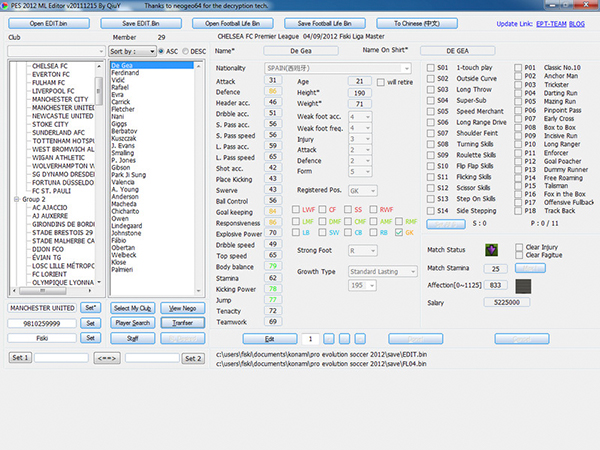Open the Registered Pos. dropdown
Screen dimensions: 600x450
[363, 191]
